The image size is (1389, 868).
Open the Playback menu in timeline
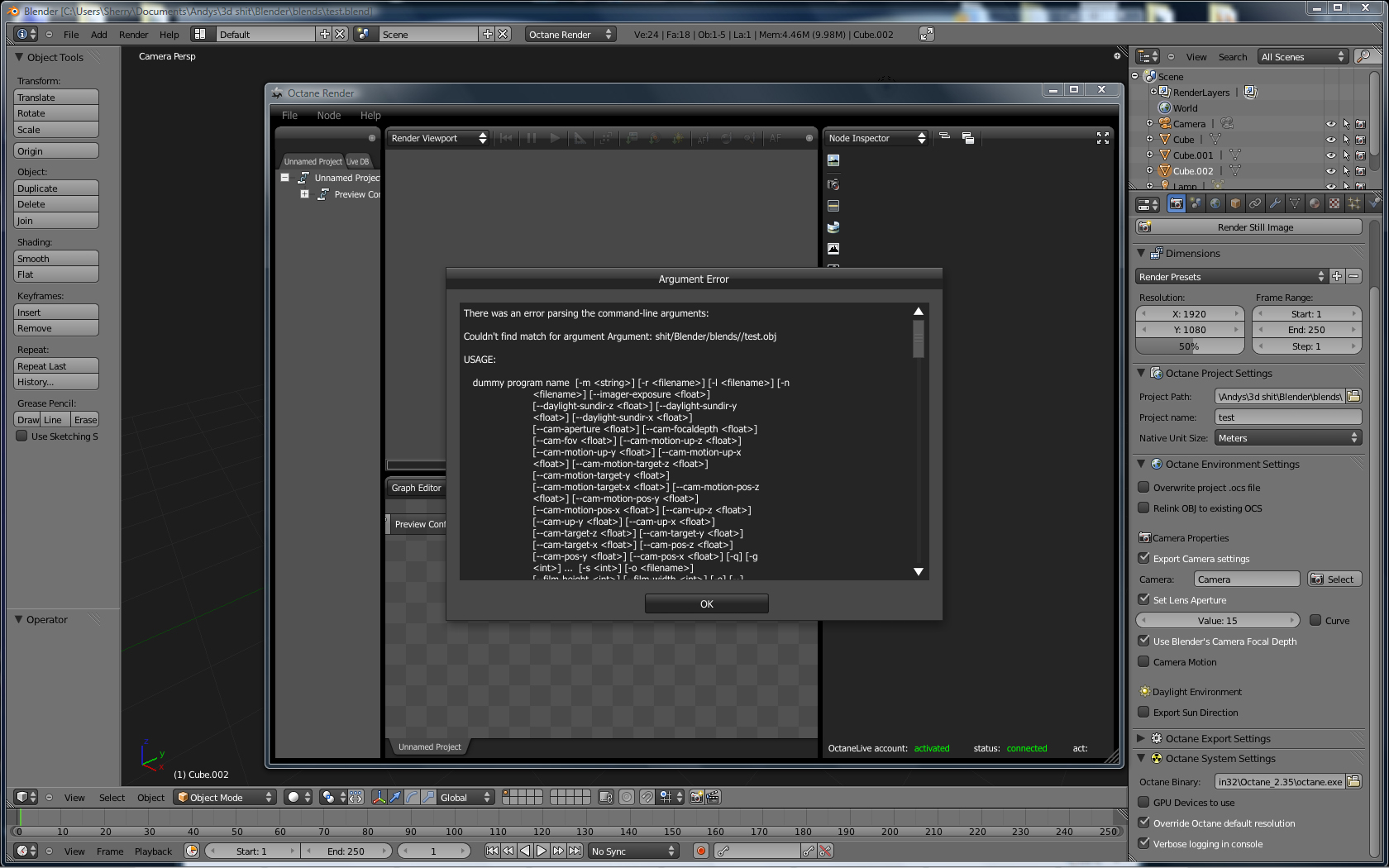153,851
